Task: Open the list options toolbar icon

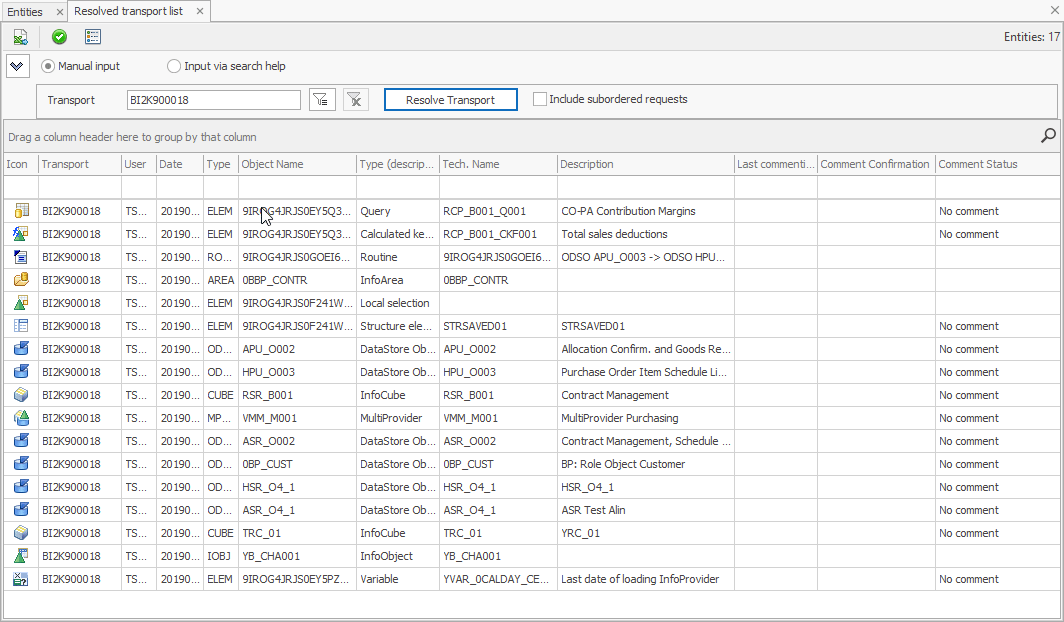Action: [93, 36]
